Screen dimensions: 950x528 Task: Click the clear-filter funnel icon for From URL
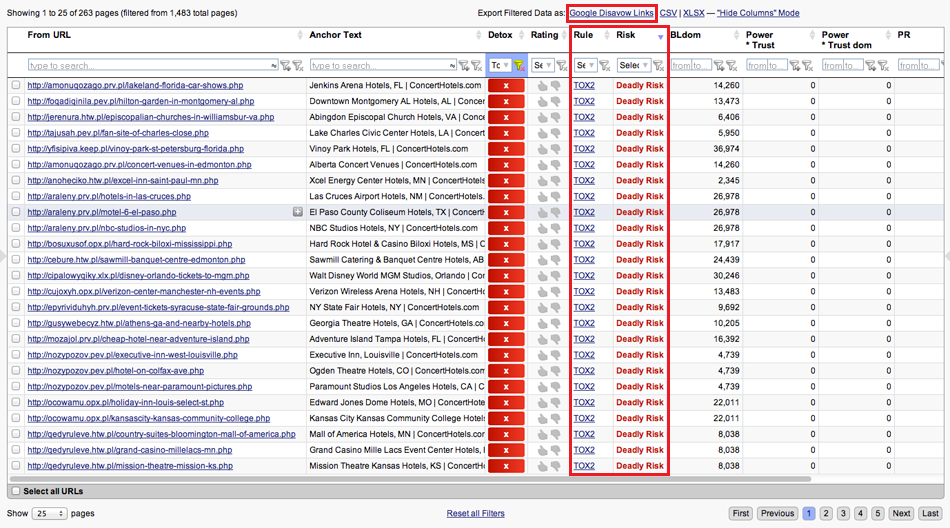point(297,65)
